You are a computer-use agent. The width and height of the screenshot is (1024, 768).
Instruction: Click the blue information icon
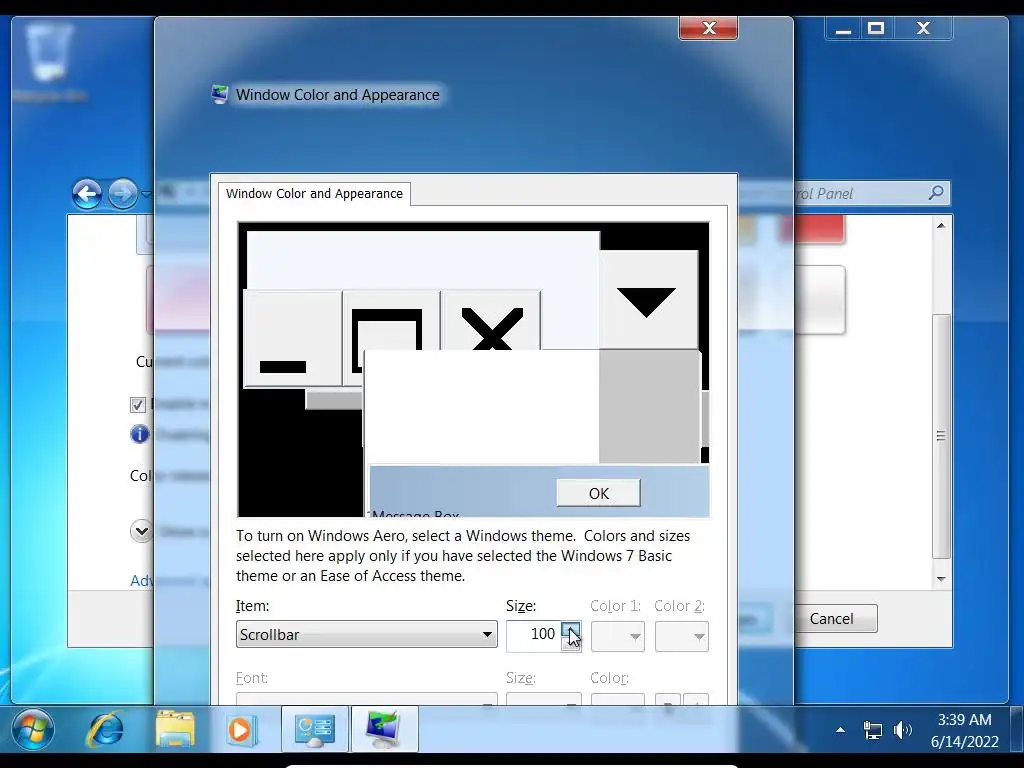139,434
